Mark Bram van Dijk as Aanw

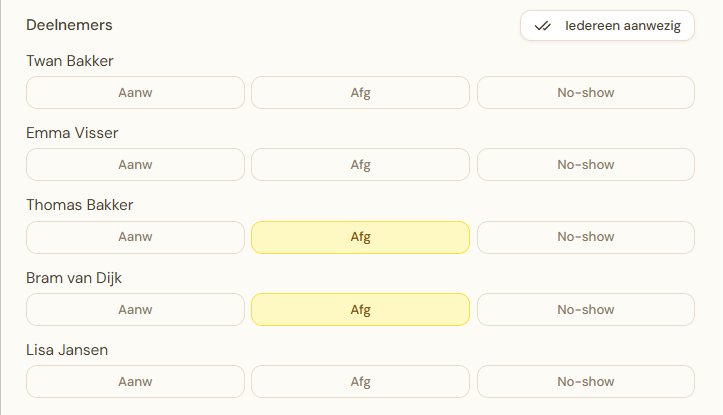coord(135,309)
